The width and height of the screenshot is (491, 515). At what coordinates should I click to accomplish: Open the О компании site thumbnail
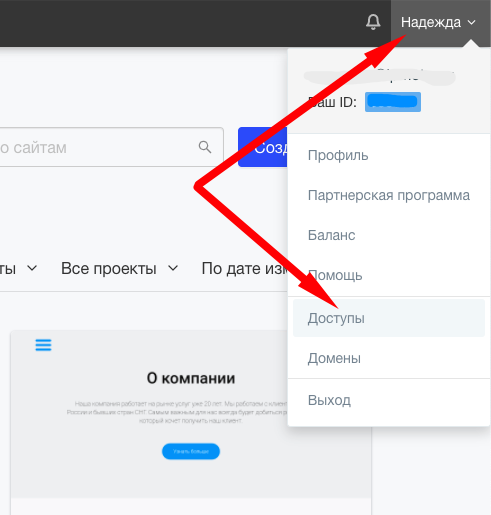(191, 414)
